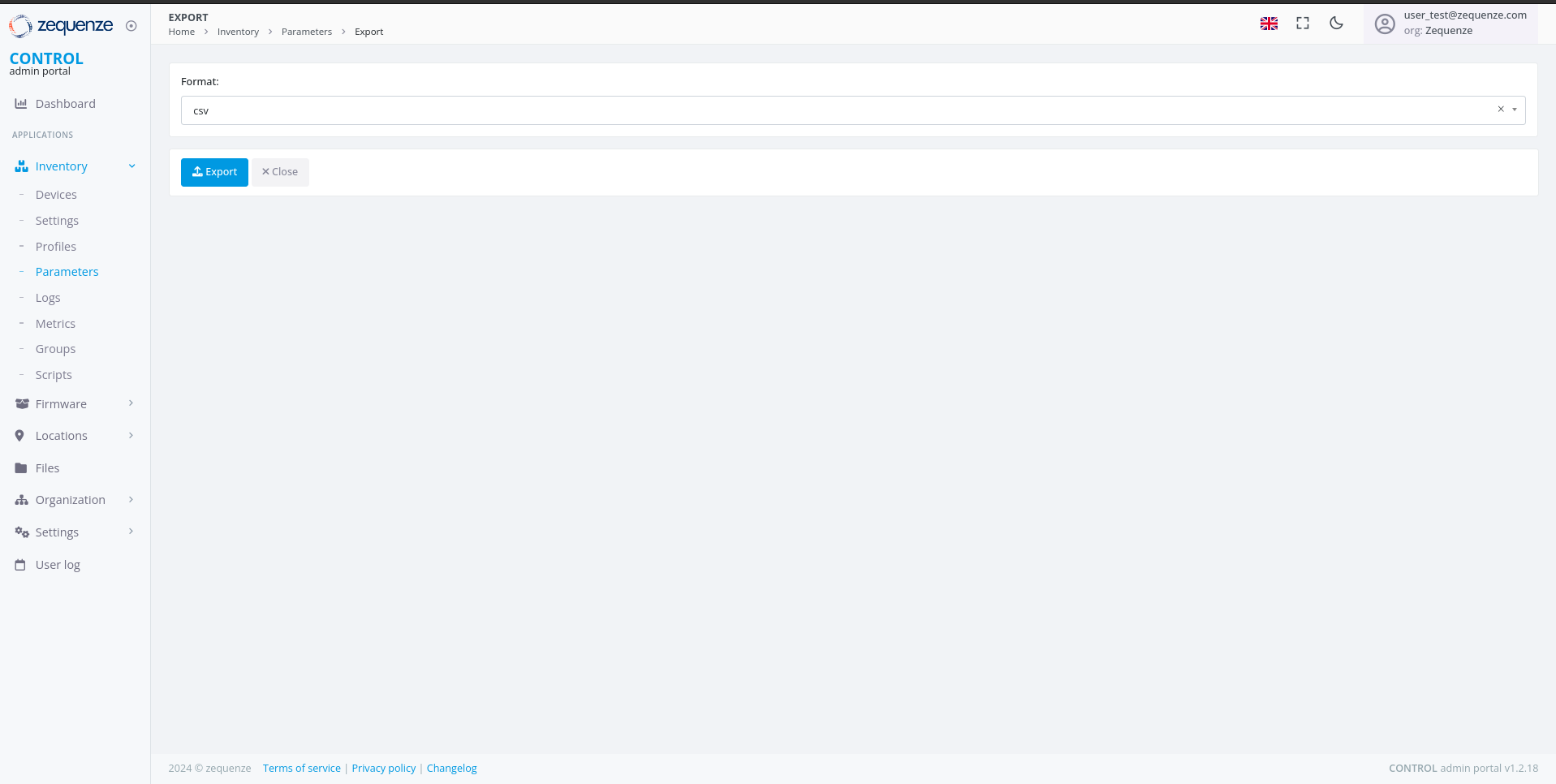Click the Locations map pin icon
1556x784 pixels.
pyautogui.click(x=20, y=435)
